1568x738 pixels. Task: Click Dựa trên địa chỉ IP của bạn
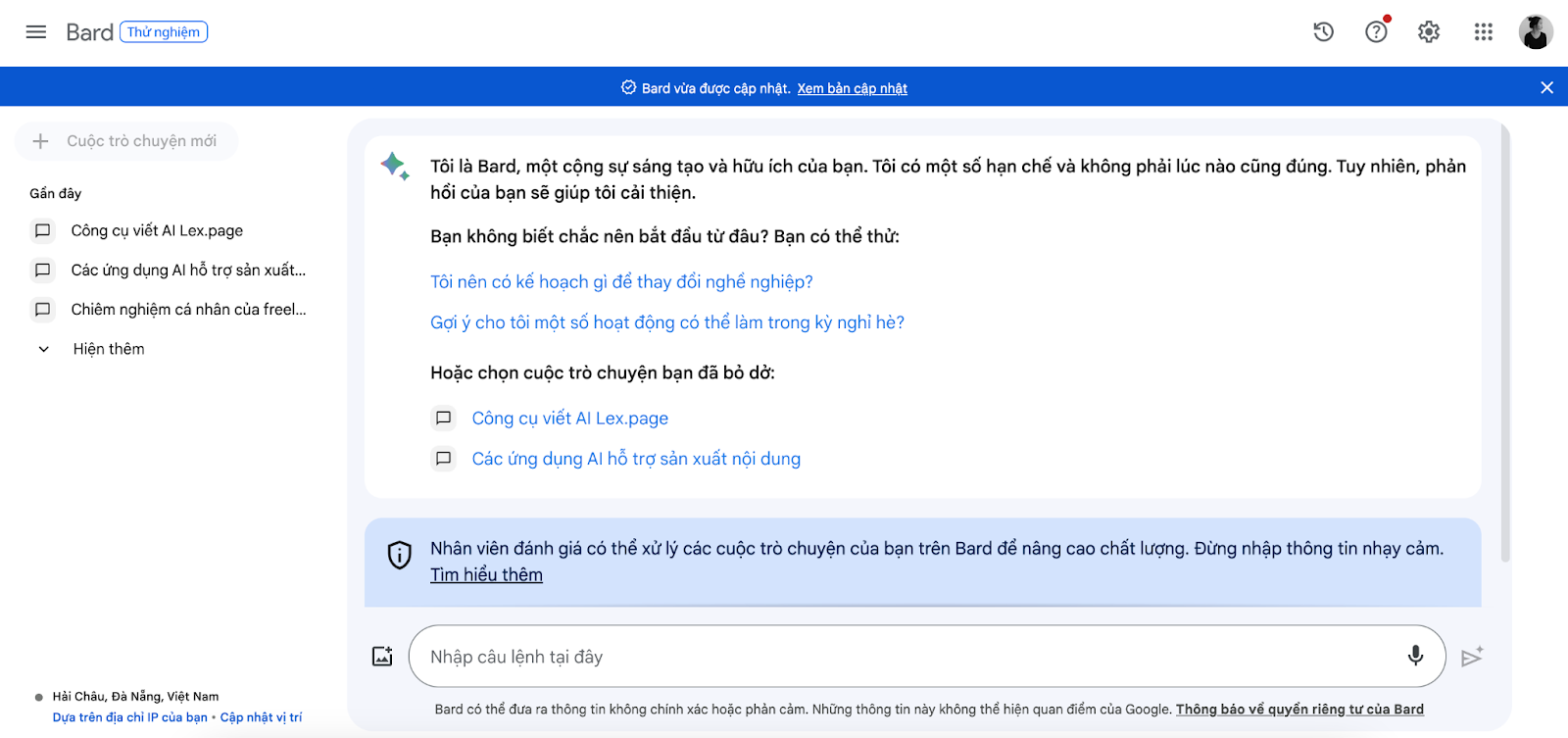pos(130,717)
